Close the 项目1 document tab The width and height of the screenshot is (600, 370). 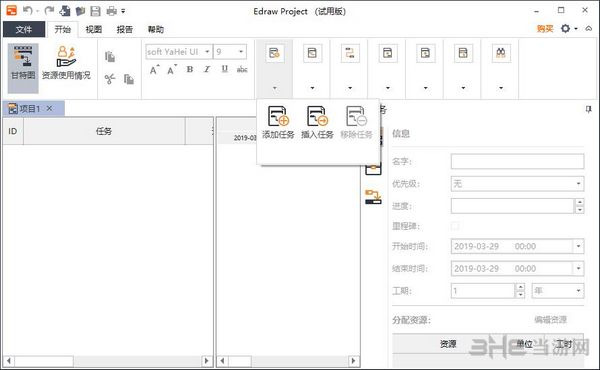pyautogui.click(x=49, y=109)
